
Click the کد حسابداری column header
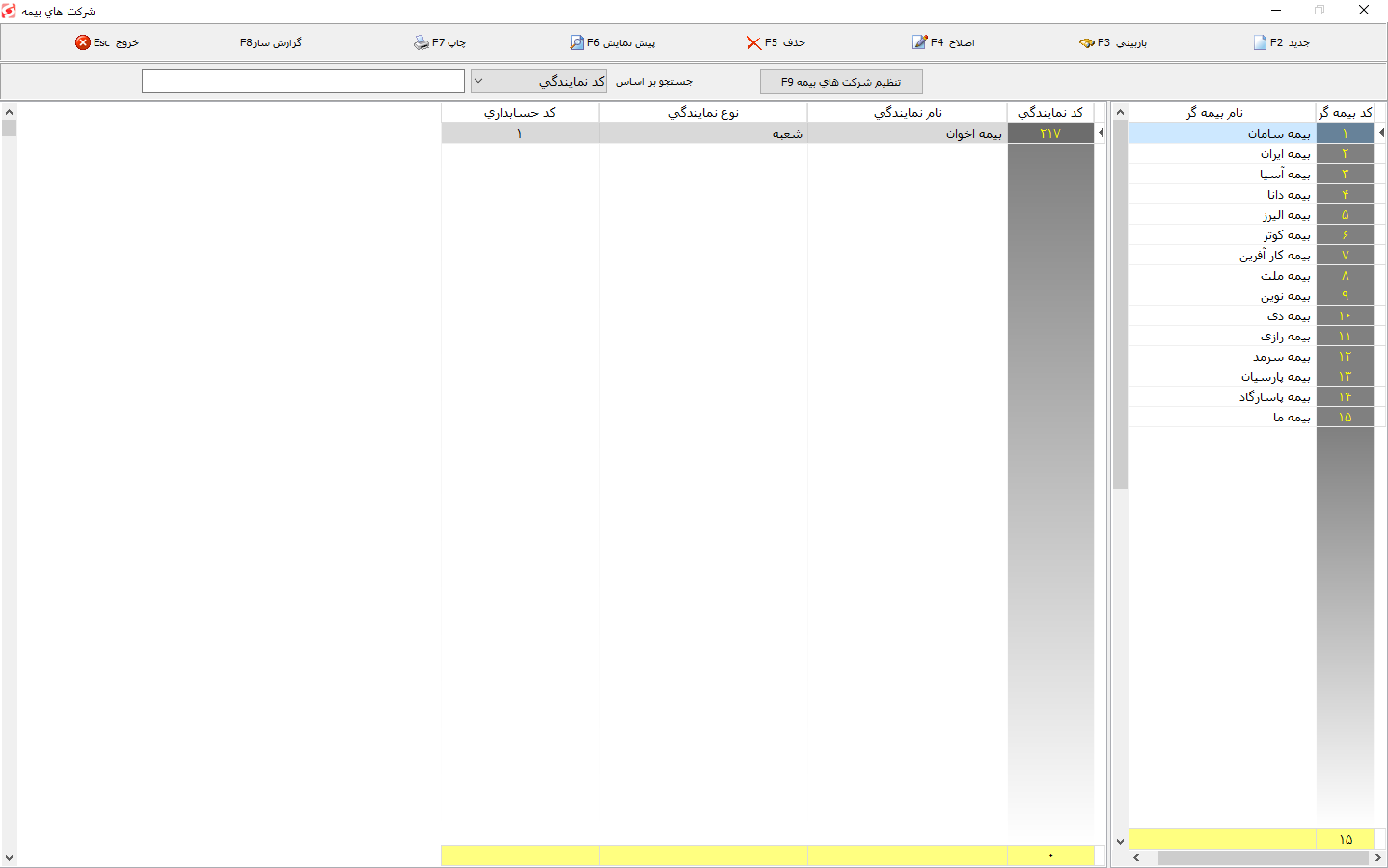point(520,113)
